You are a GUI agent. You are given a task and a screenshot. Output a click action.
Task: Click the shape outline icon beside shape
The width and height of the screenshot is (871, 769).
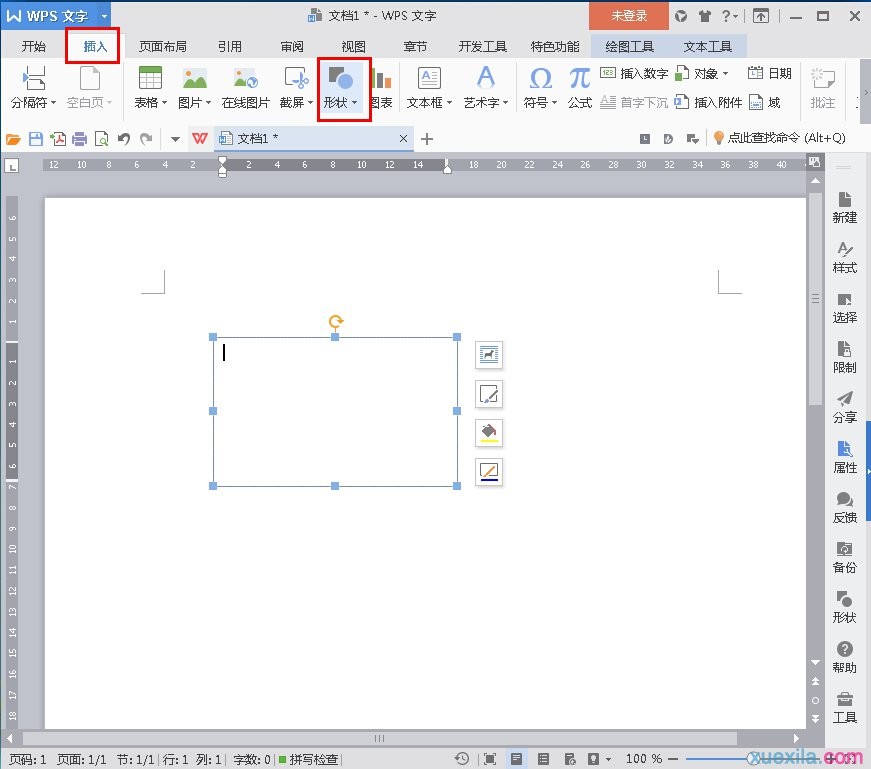coord(489,471)
